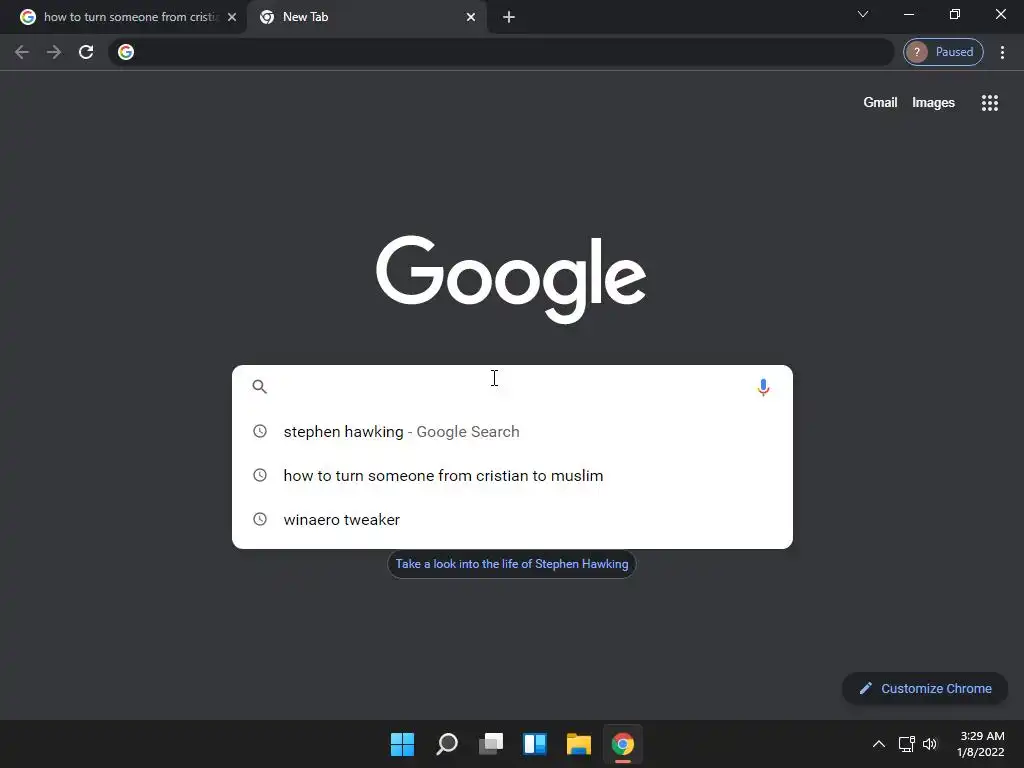Click the magnifier icon in search box
The image size is (1024, 768).
259,387
